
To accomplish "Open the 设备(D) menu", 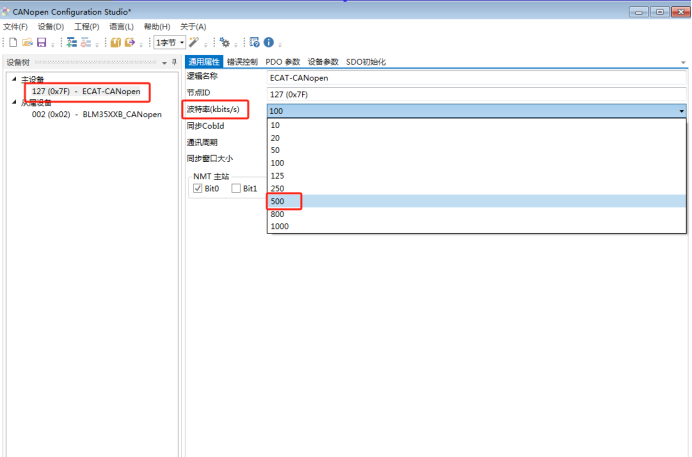I will pyautogui.click(x=51, y=26).
